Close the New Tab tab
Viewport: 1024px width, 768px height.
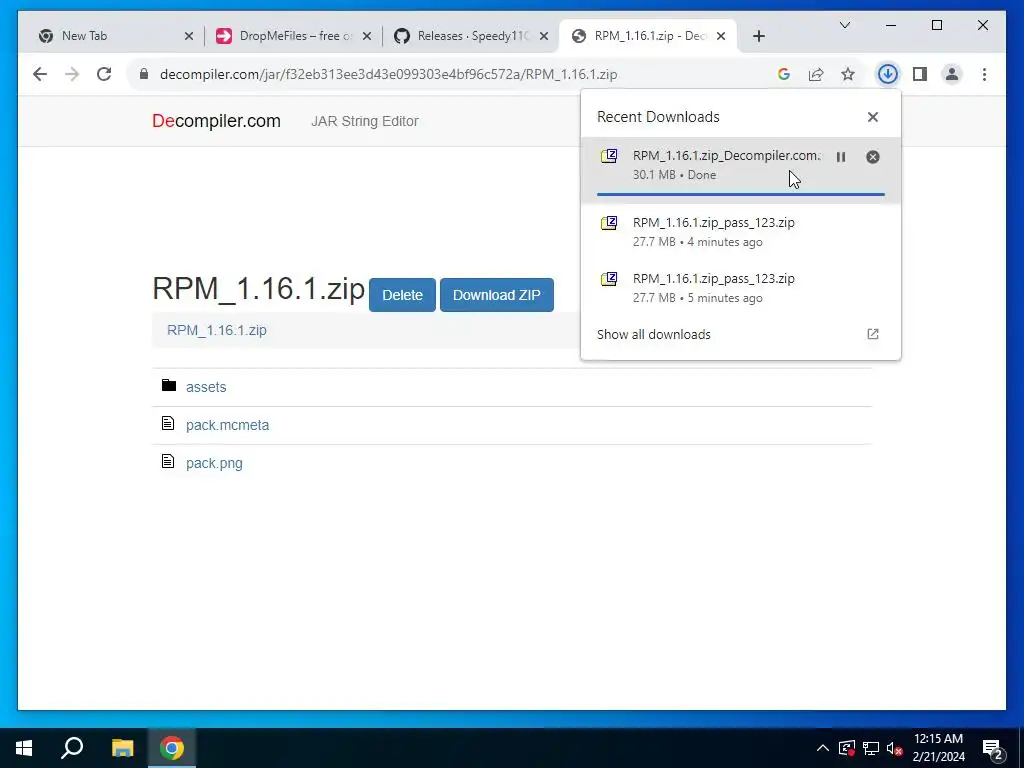(189, 36)
